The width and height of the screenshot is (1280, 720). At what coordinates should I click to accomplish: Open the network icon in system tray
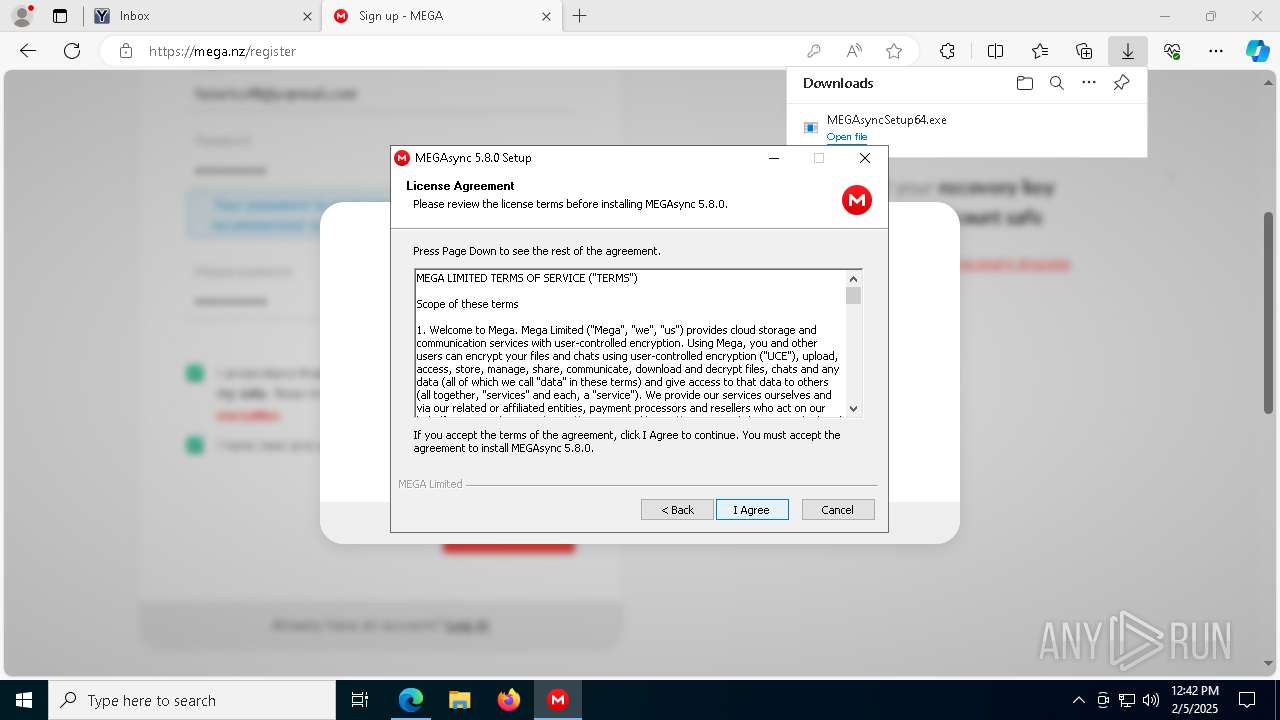(1127, 700)
